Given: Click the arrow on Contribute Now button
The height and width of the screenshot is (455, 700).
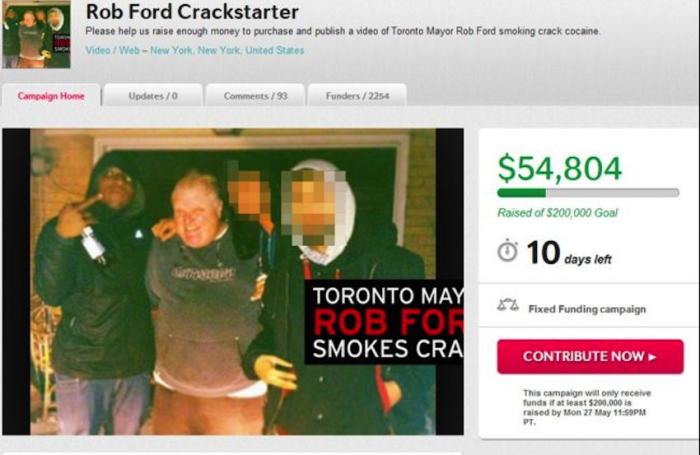Looking at the screenshot, I should (x=652, y=357).
